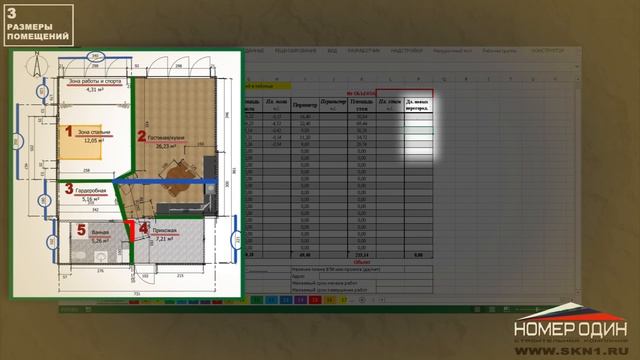Select the Page Break Preview icon
This screenshot has height=360, width=640.
coord(506,310)
